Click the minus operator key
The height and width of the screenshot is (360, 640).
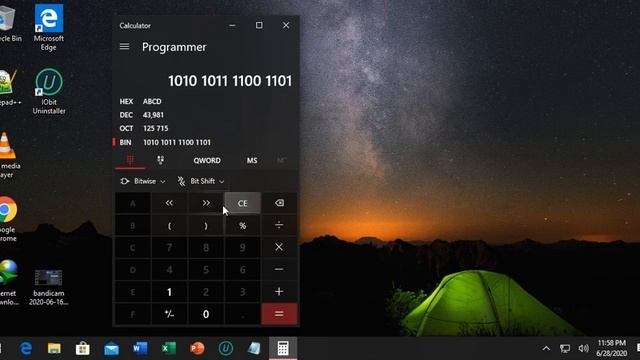point(279,269)
